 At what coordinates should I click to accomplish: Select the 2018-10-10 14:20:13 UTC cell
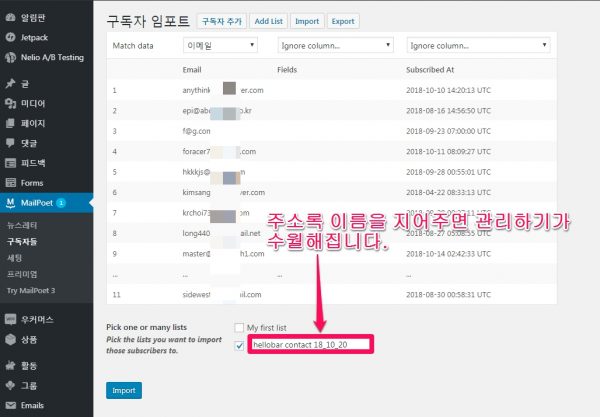click(448, 90)
